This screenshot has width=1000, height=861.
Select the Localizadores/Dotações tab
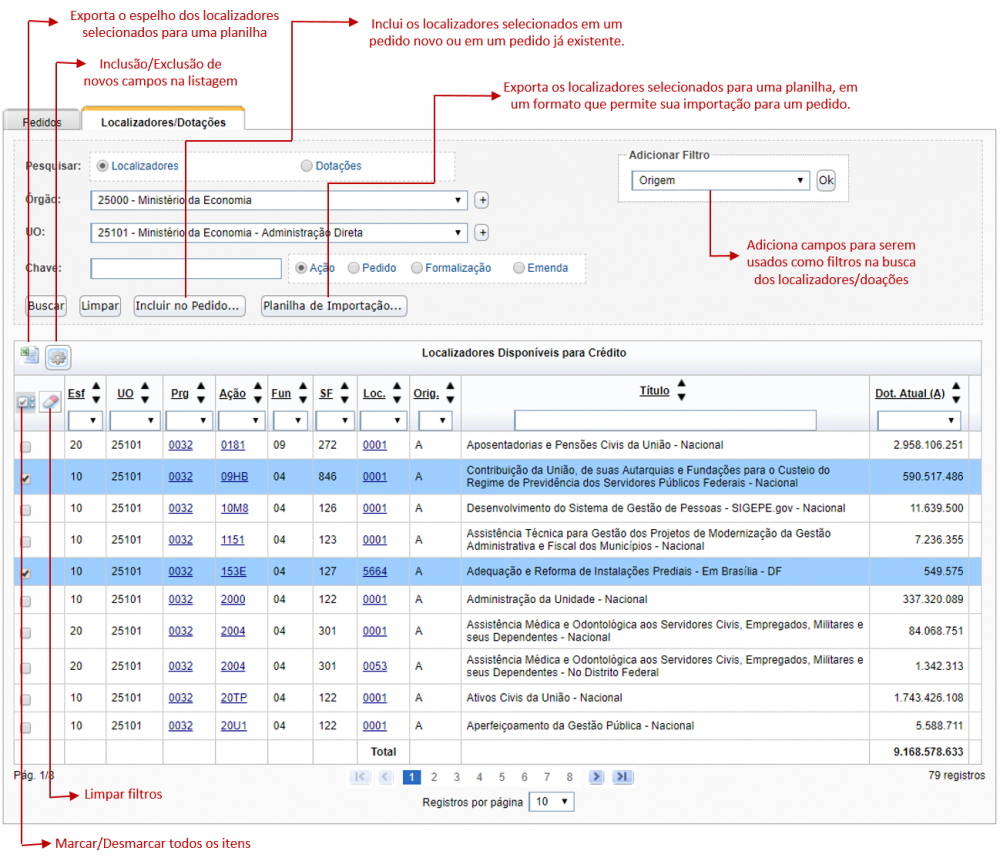(163, 122)
